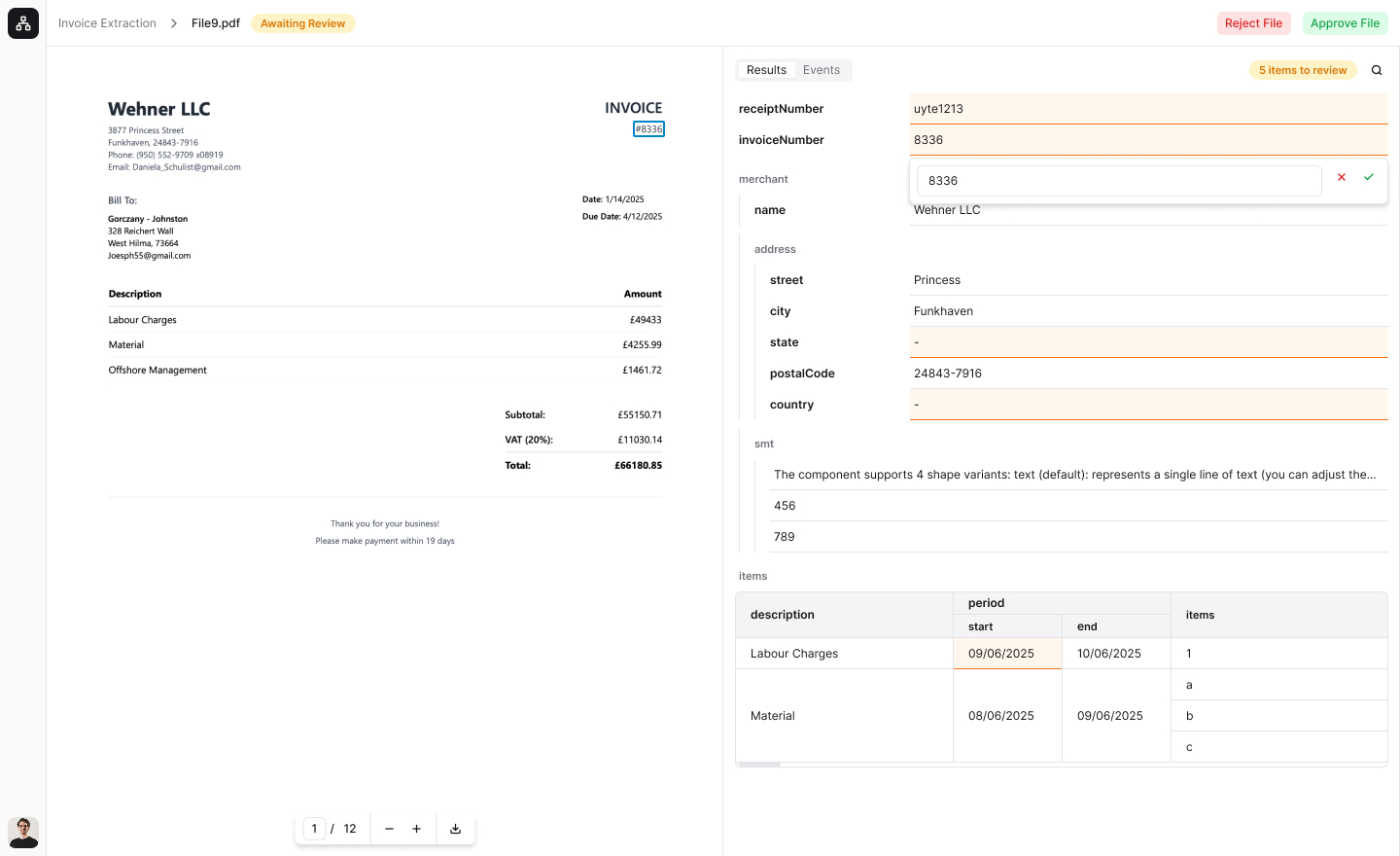Select the city value Funkhaven
This screenshot has height=856, width=1400.
tap(1148, 311)
